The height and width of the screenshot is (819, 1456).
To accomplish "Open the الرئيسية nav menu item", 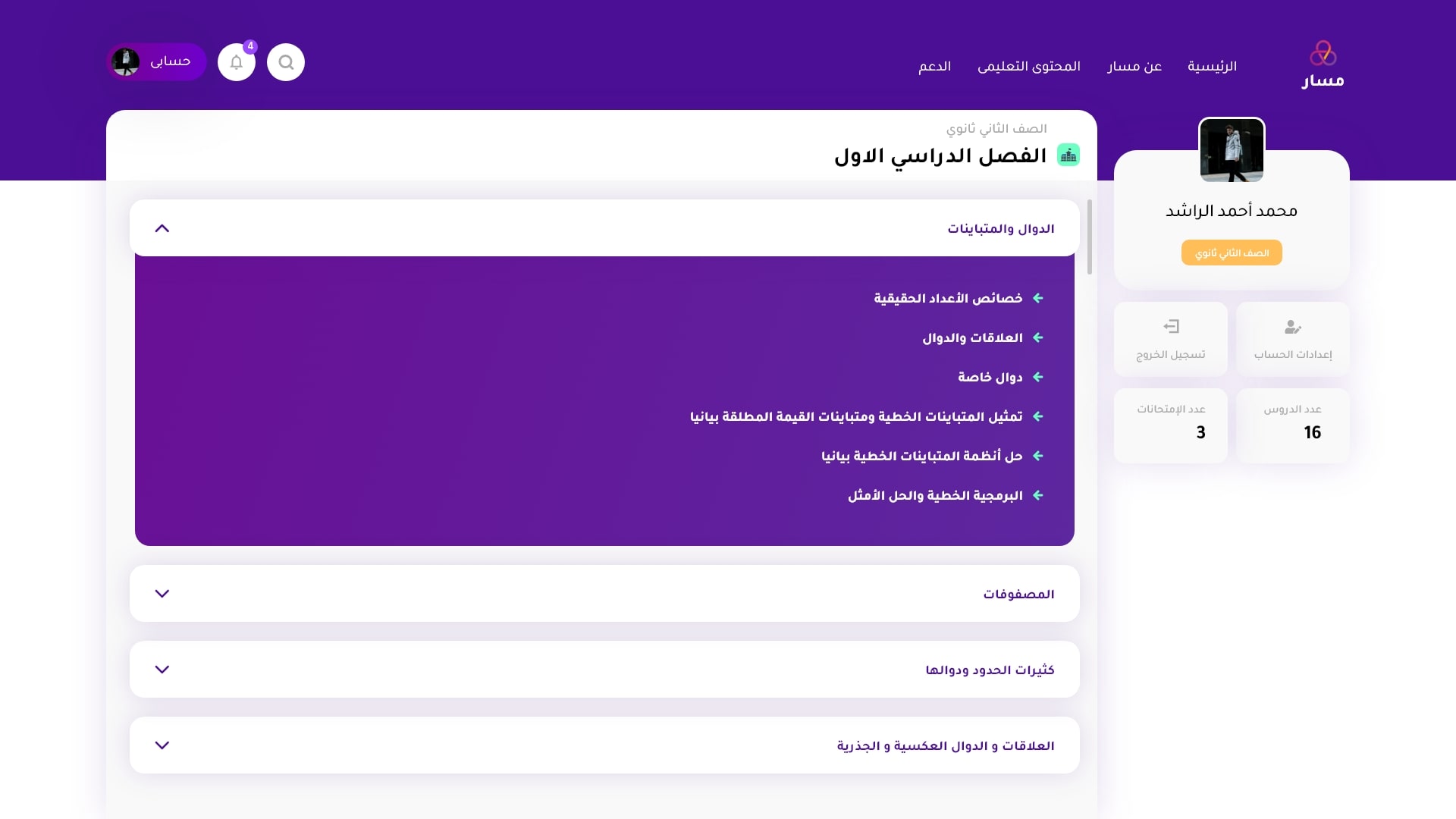I will pyautogui.click(x=1212, y=67).
